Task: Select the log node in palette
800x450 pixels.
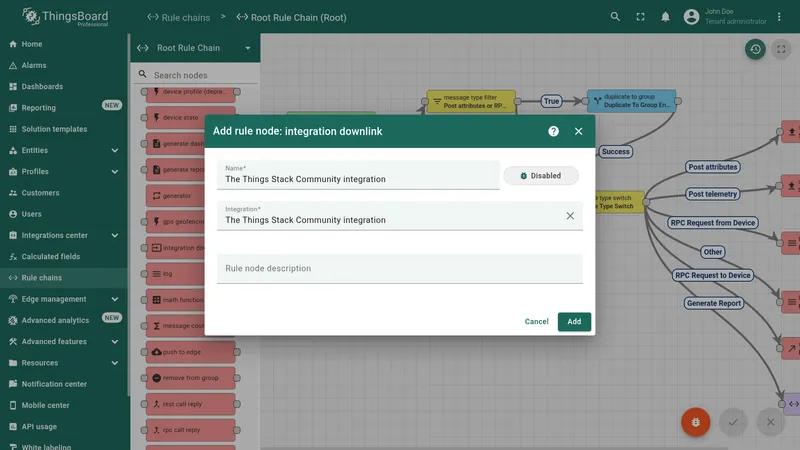Action: [x=175, y=274]
